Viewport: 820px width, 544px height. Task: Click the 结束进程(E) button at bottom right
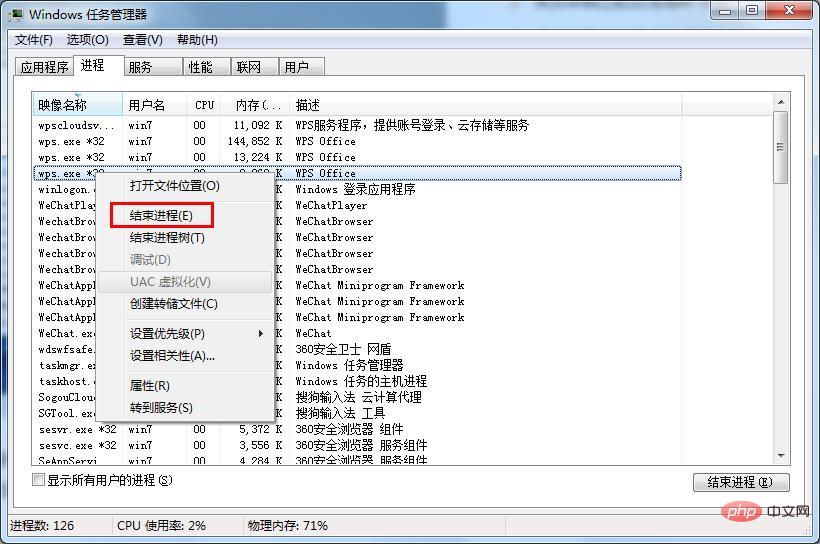[741, 482]
